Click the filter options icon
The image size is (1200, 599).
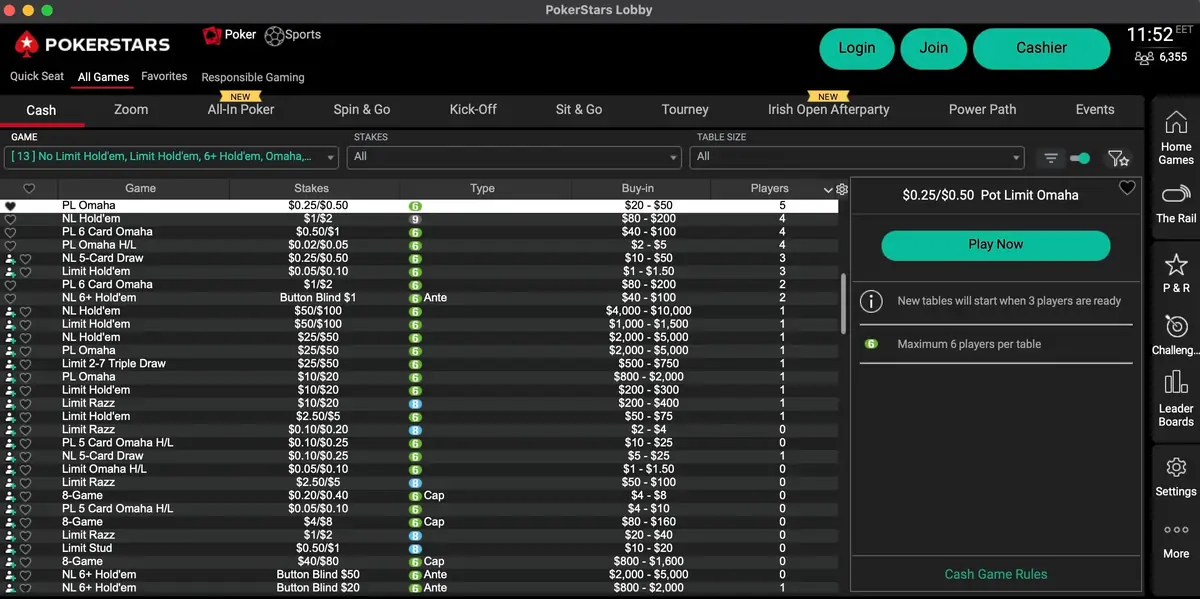(1051, 158)
